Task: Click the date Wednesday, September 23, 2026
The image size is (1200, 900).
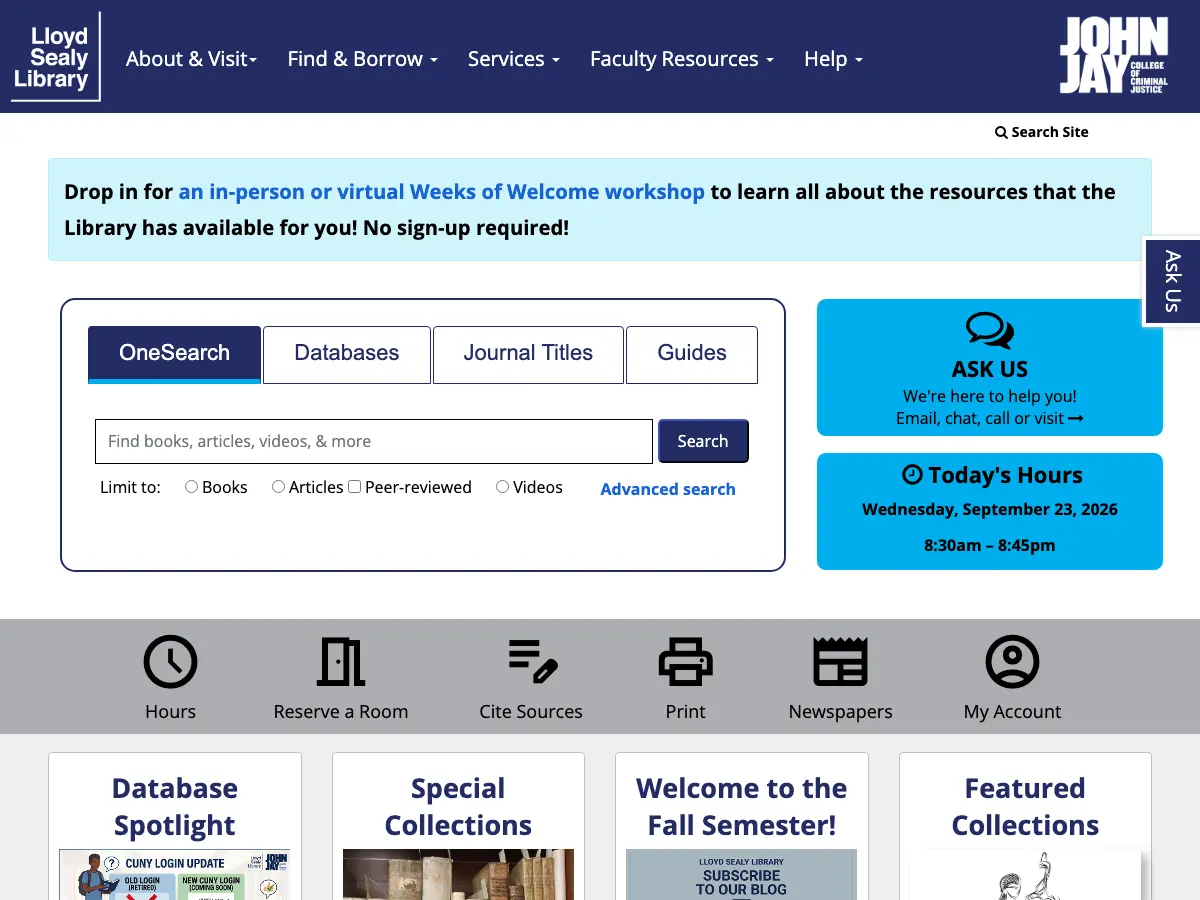Action: tap(990, 510)
